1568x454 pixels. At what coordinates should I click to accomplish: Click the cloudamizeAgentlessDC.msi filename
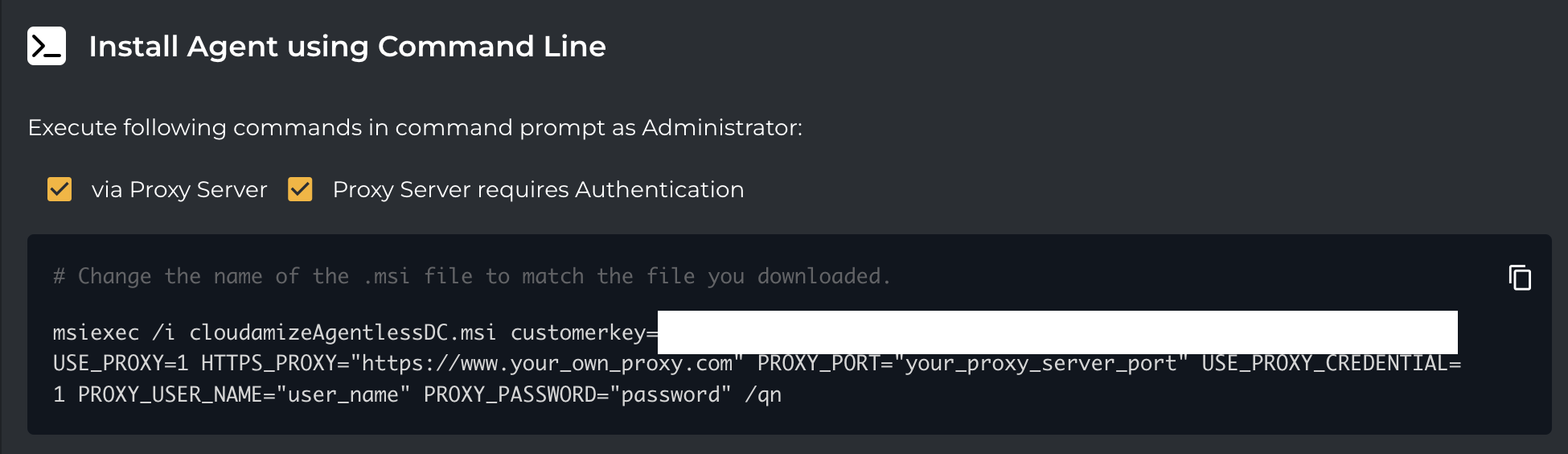click(342, 332)
